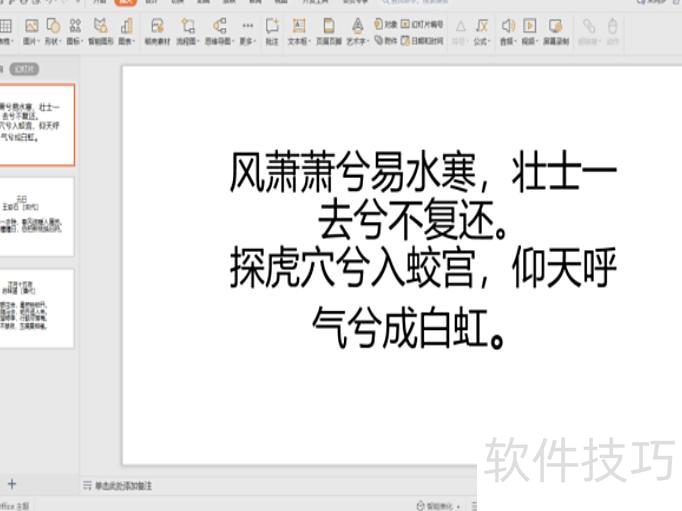Insert an attachment via 附件
Screen dimensions: 682x511
pos(386,40)
